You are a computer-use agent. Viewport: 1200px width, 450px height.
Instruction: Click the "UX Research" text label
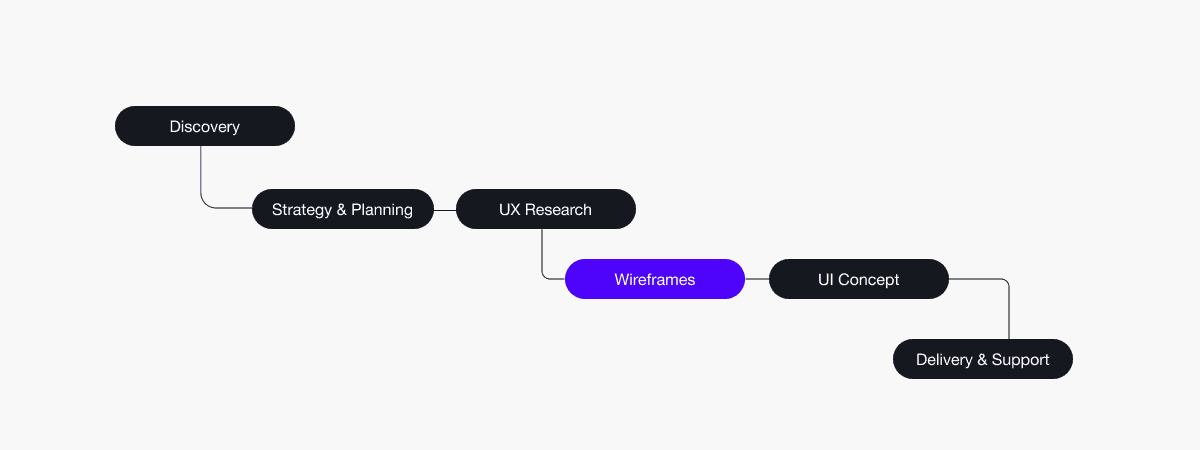pyautogui.click(x=546, y=210)
